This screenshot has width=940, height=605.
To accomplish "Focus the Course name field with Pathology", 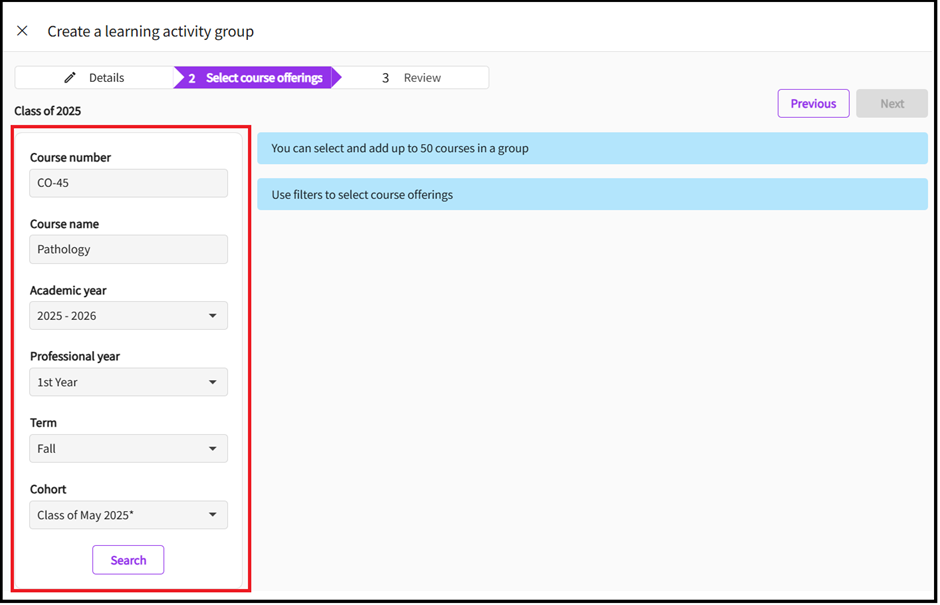I will (128, 250).
